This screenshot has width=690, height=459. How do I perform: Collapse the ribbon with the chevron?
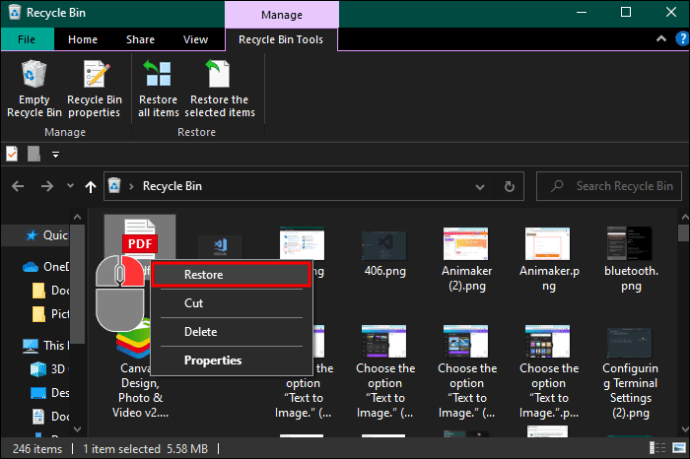(x=661, y=39)
